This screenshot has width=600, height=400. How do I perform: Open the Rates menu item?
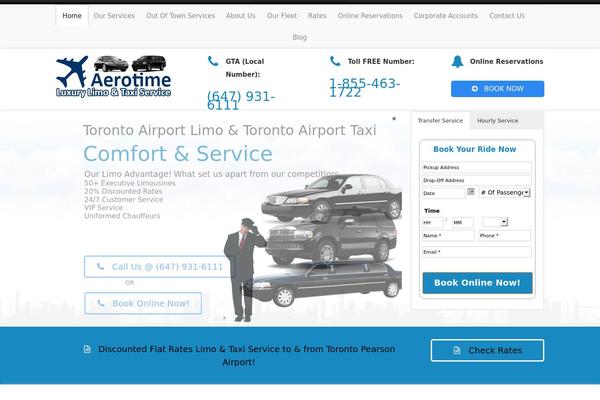point(317,16)
